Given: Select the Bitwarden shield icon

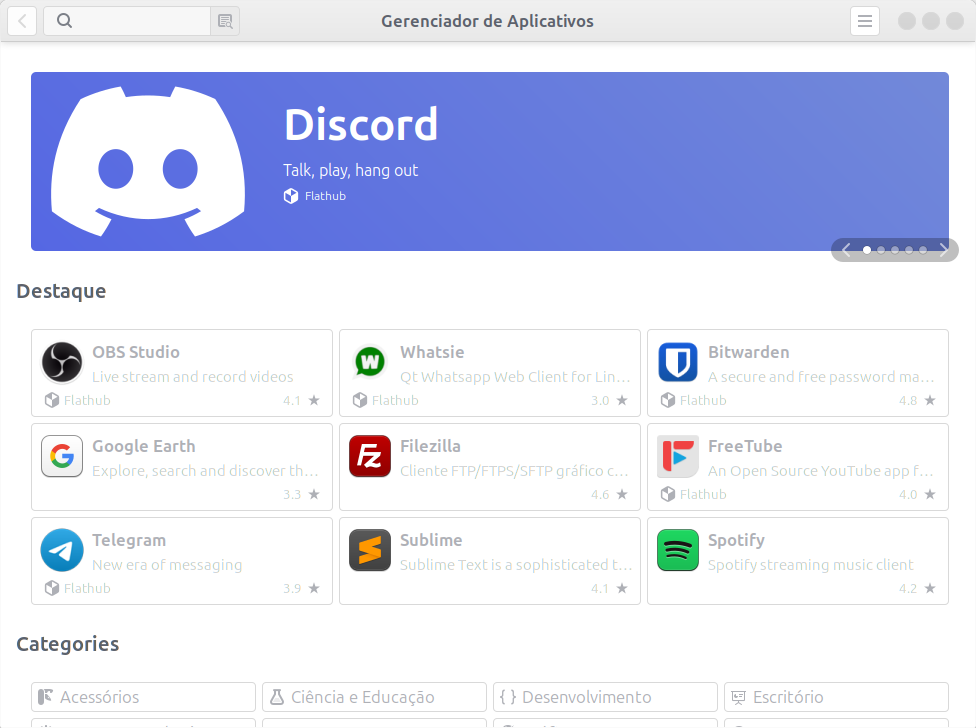Looking at the screenshot, I should click(x=678, y=362).
